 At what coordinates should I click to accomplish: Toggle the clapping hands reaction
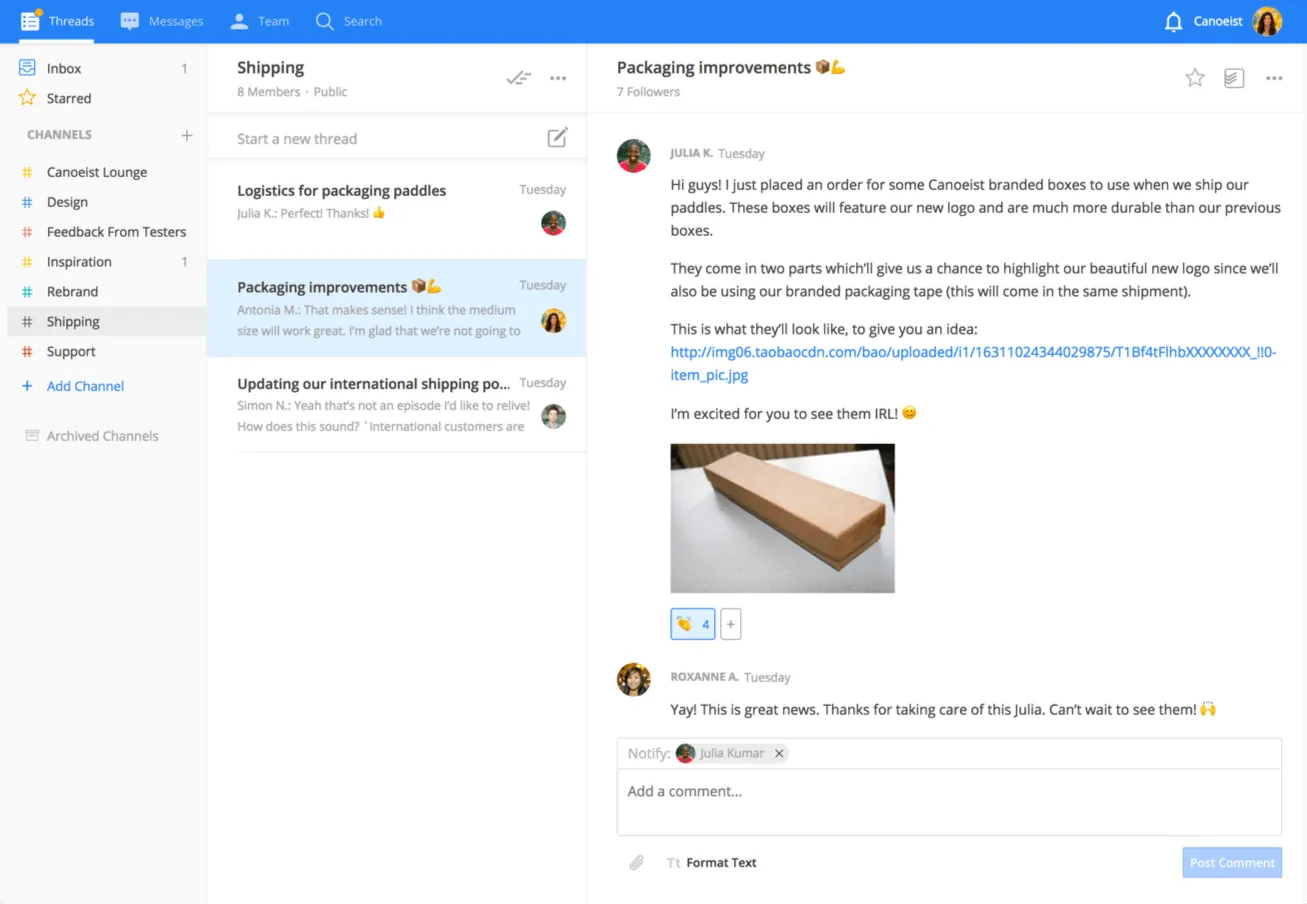(x=693, y=624)
